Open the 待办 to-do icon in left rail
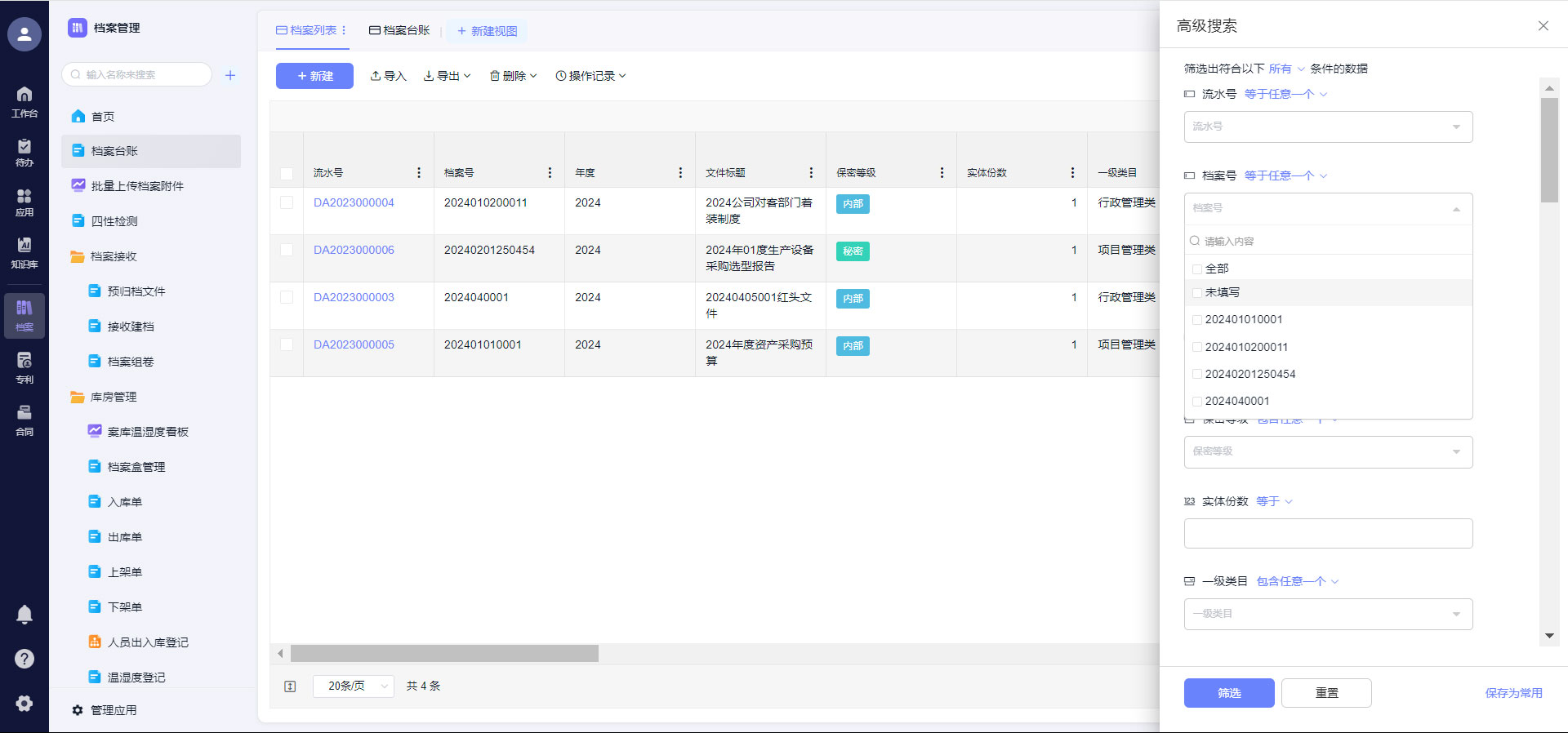The height and width of the screenshot is (733, 1568). coord(24,152)
